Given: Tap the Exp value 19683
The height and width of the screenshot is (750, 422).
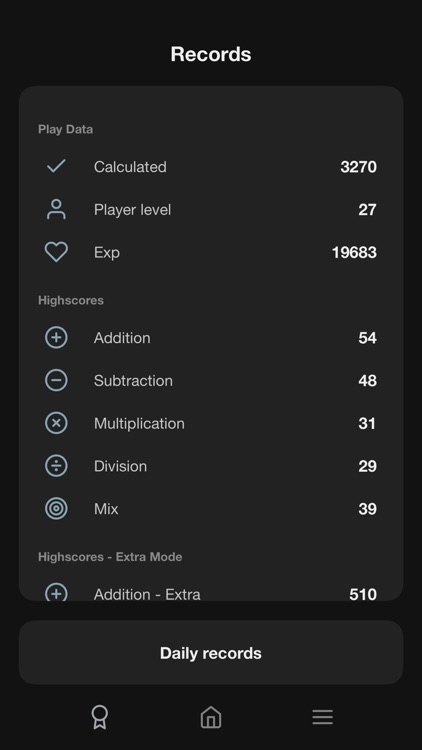Looking at the screenshot, I should point(354,252).
